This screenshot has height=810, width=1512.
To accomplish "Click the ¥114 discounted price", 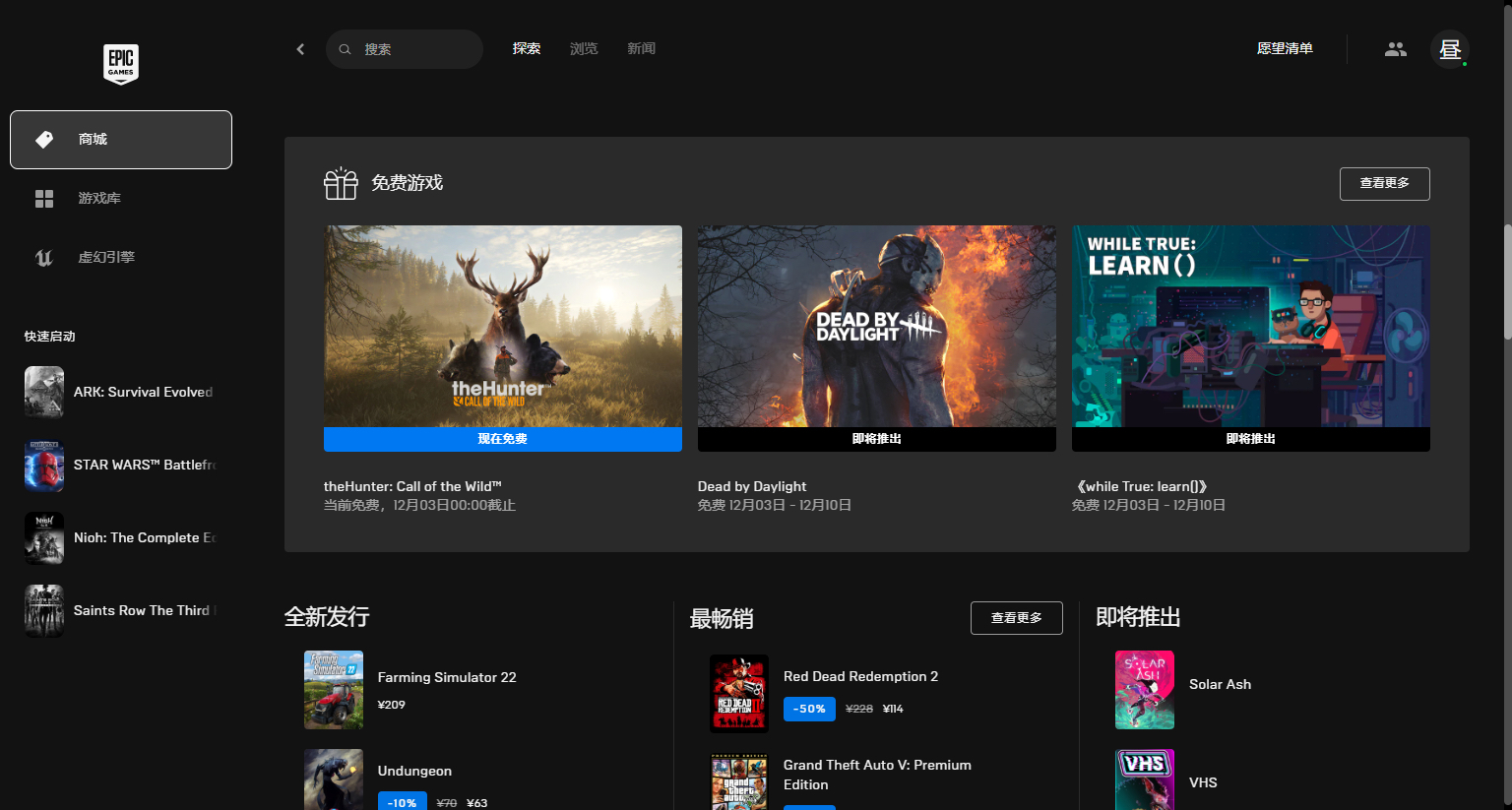I will pos(893,709).
